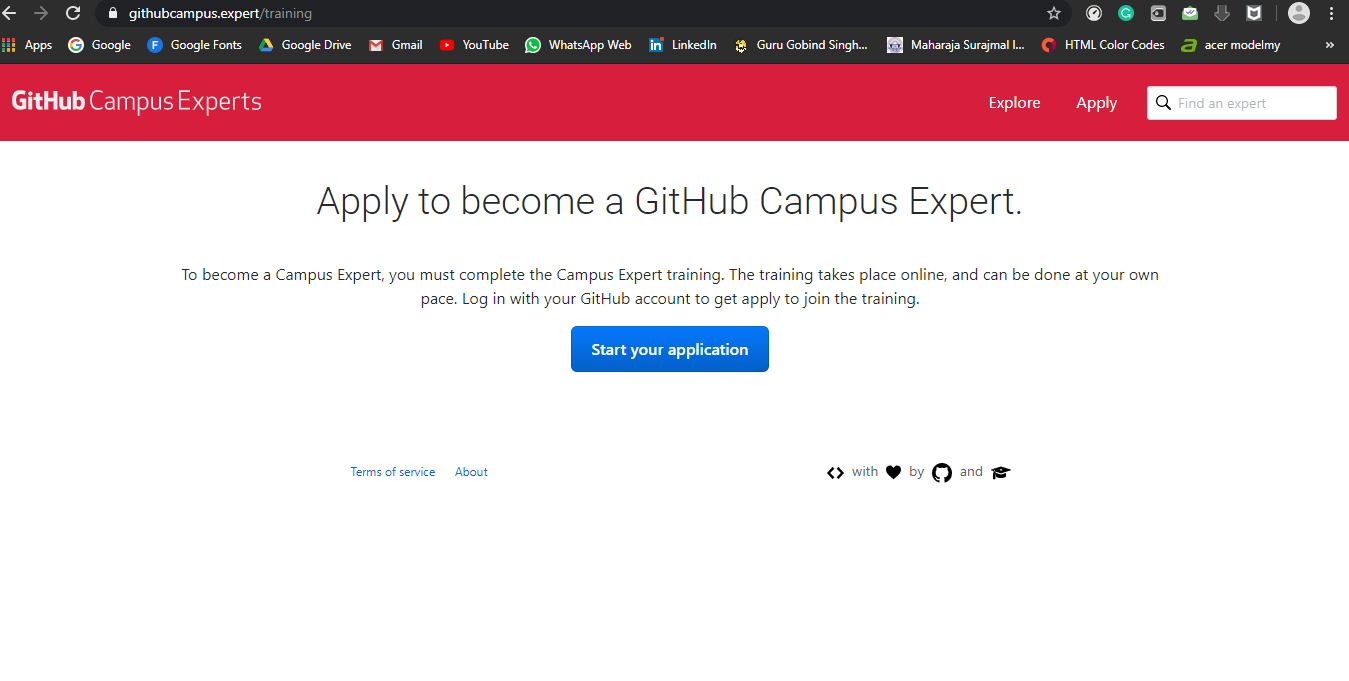Click the GitHub Campus Experts logo
The width and height of the screenshot is (1349, 681).
[x=137, y=102]
